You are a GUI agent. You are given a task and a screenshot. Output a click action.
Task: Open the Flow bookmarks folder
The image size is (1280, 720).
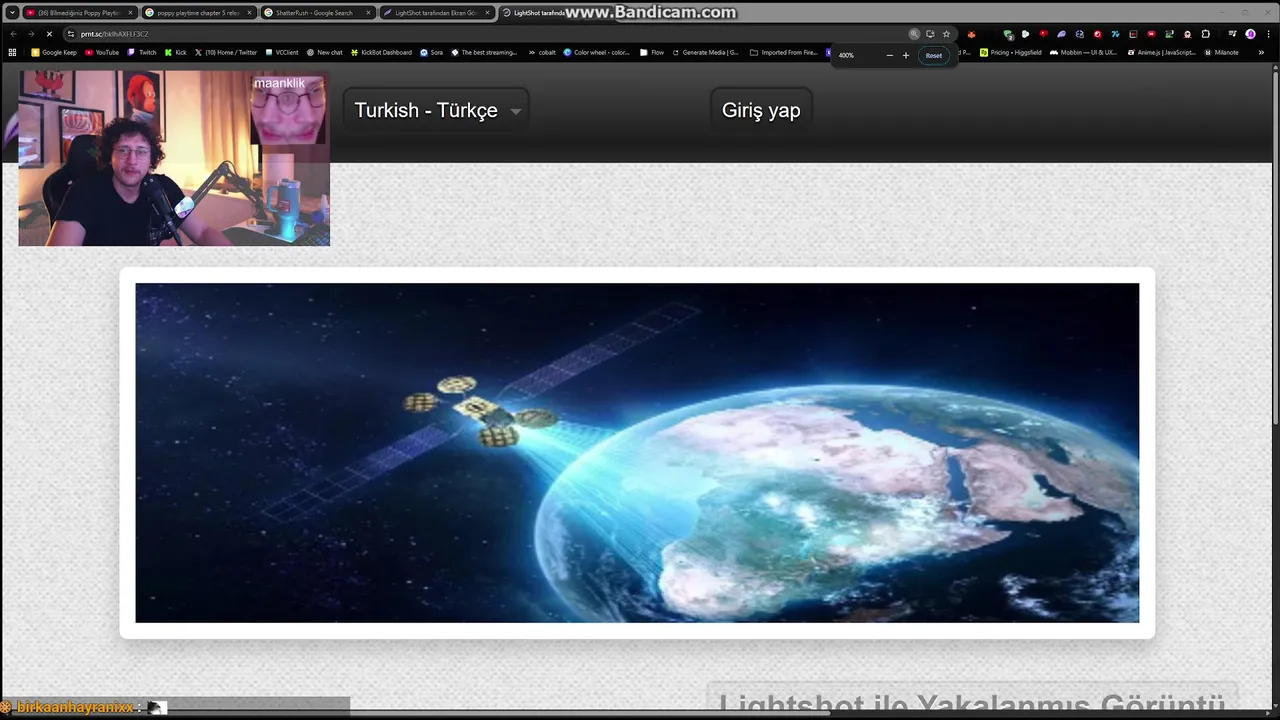652,52
